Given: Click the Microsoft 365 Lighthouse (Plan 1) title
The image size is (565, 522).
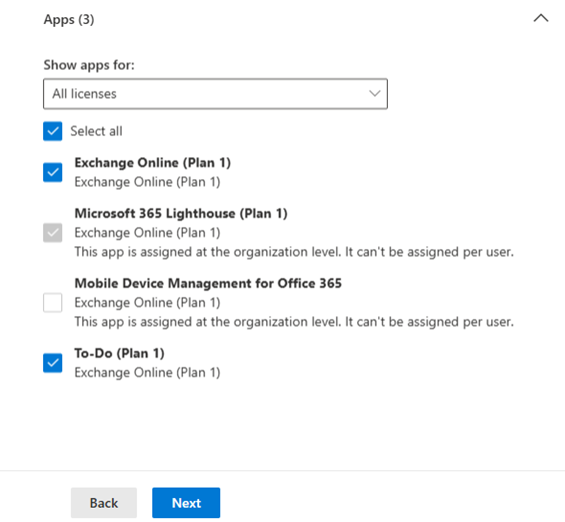Looking at the screenshot, I should pyautogui.click(x=181, y=214).
